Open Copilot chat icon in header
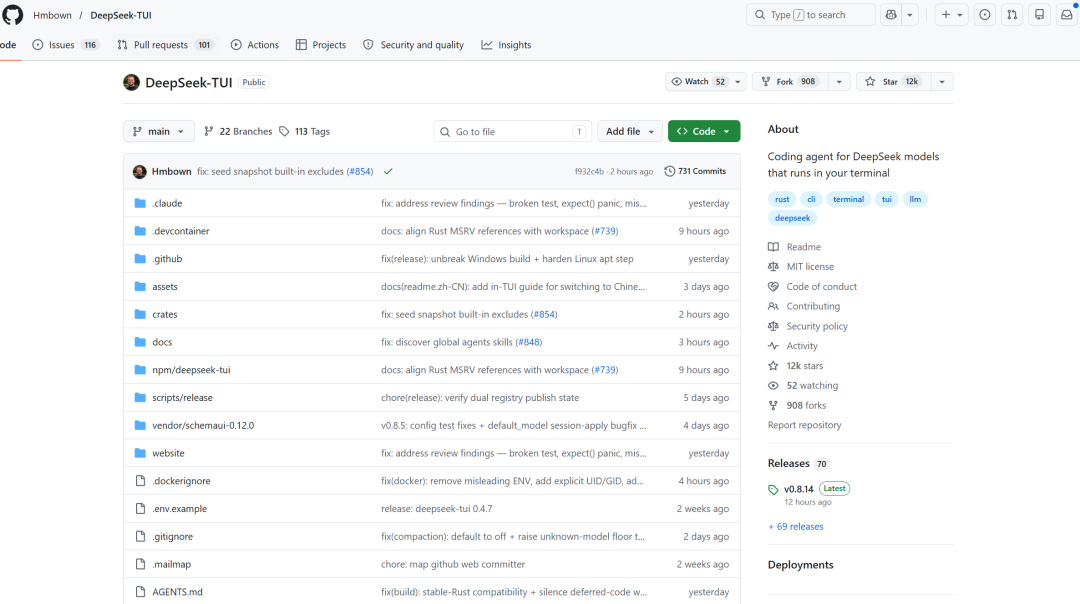 pyautogui.click(x=891, y=14)
